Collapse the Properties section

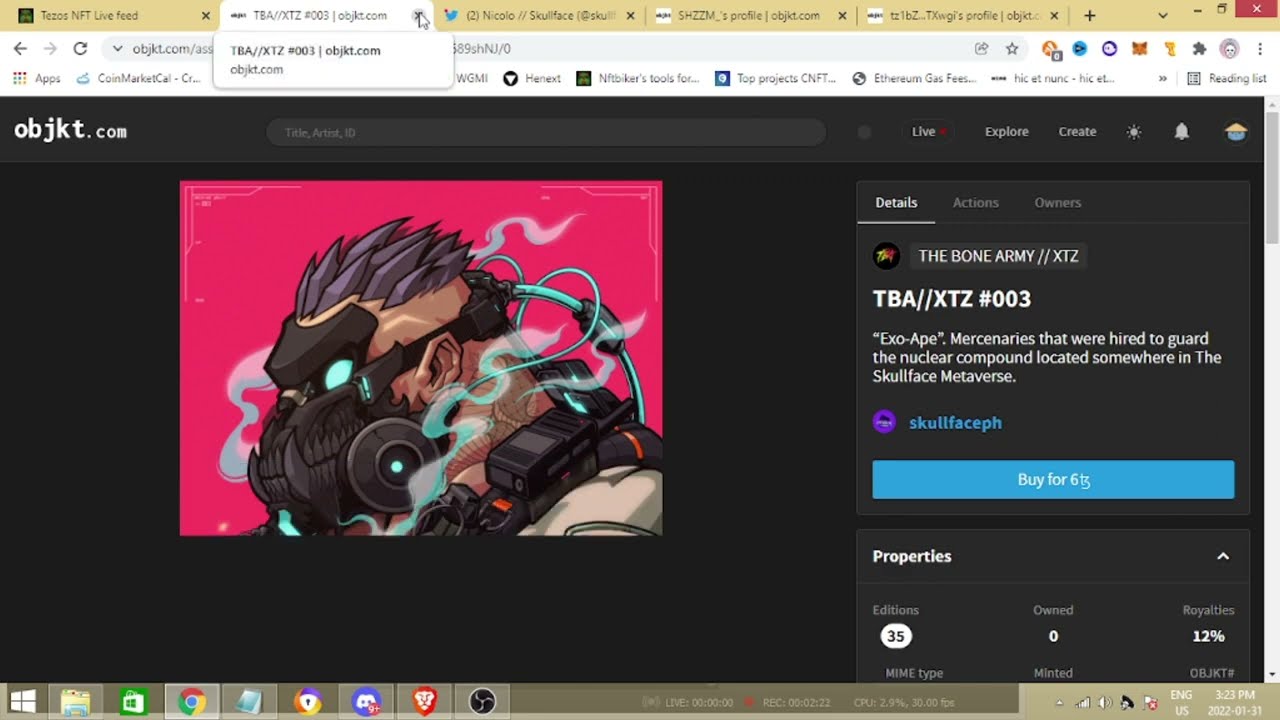pos(1222,556)
